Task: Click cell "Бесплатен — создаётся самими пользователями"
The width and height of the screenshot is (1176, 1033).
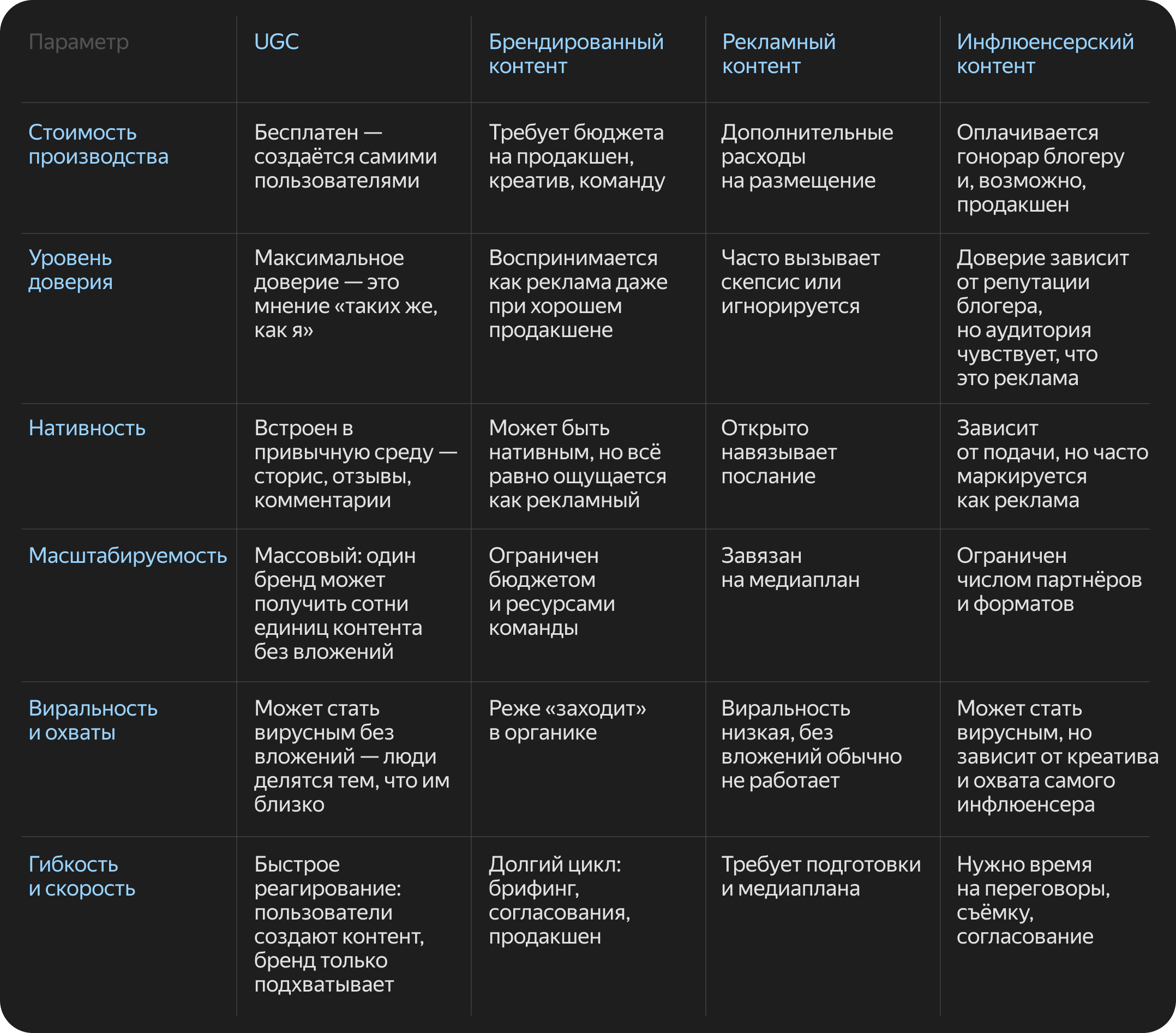Action: click(345, 157)
